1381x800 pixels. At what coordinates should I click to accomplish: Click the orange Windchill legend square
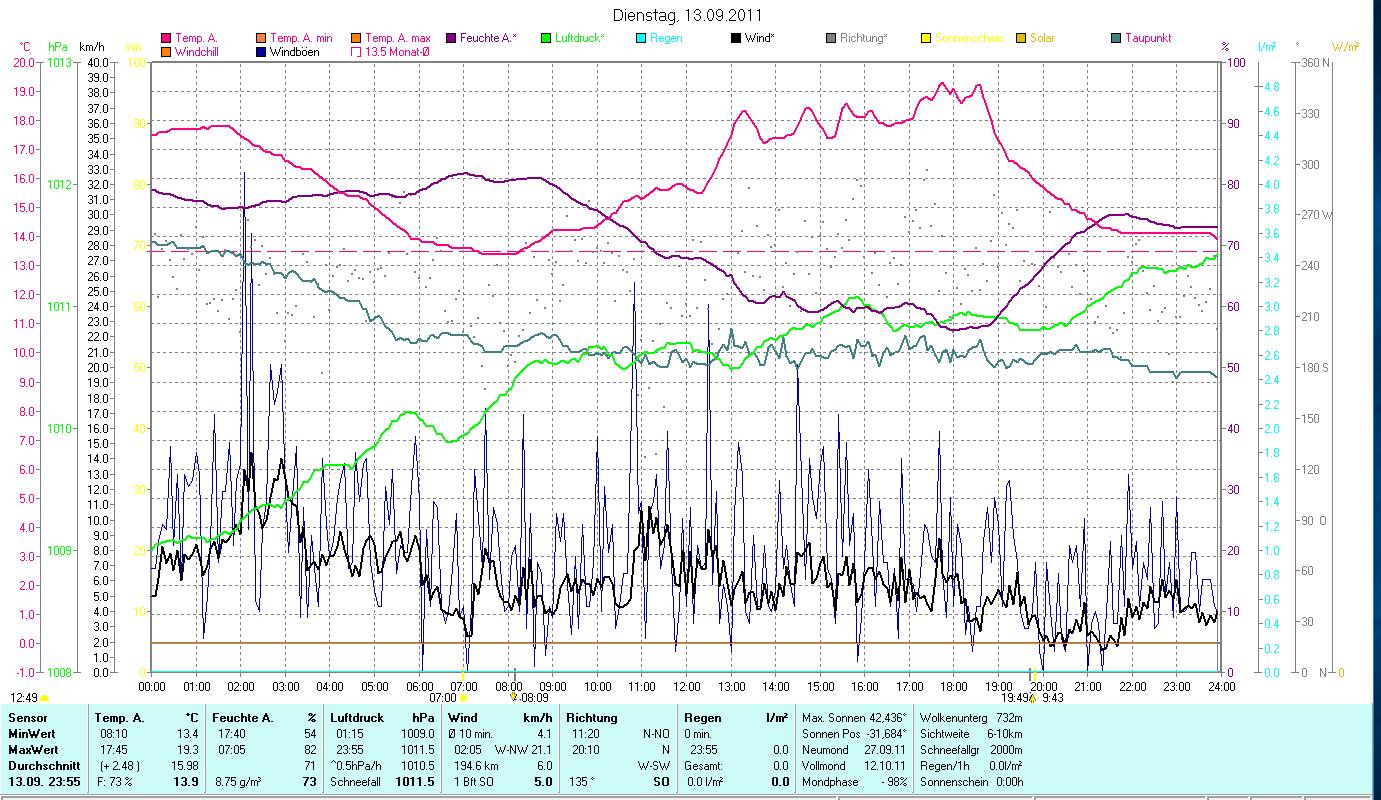[x=166, y=51]
